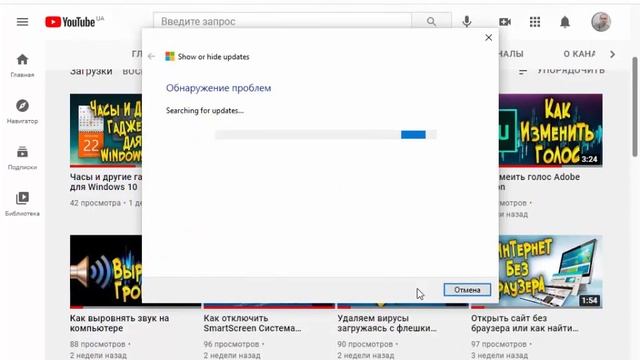Viewport: 640px width, 360px height.
Task: Open Как изменить голос video thumbnail
Action: [551, 130]
